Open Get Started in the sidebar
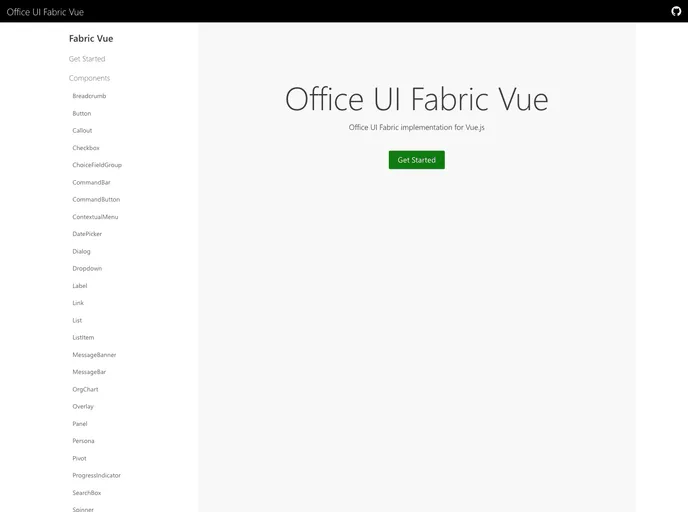The image size is (688, 512). 87,59
